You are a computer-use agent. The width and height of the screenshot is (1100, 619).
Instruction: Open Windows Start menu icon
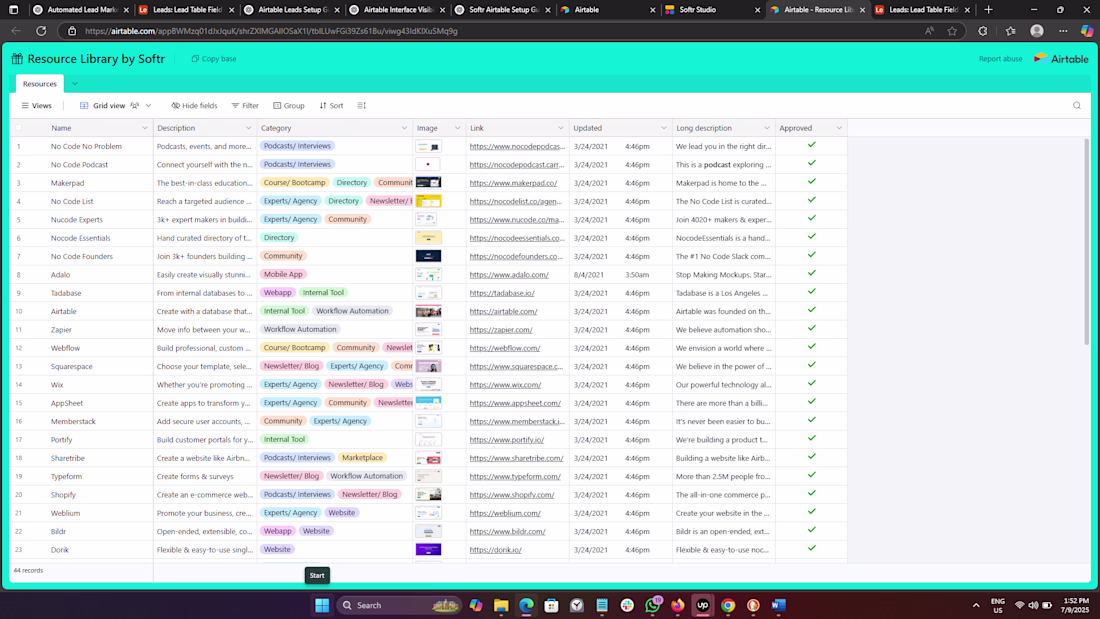322,605
